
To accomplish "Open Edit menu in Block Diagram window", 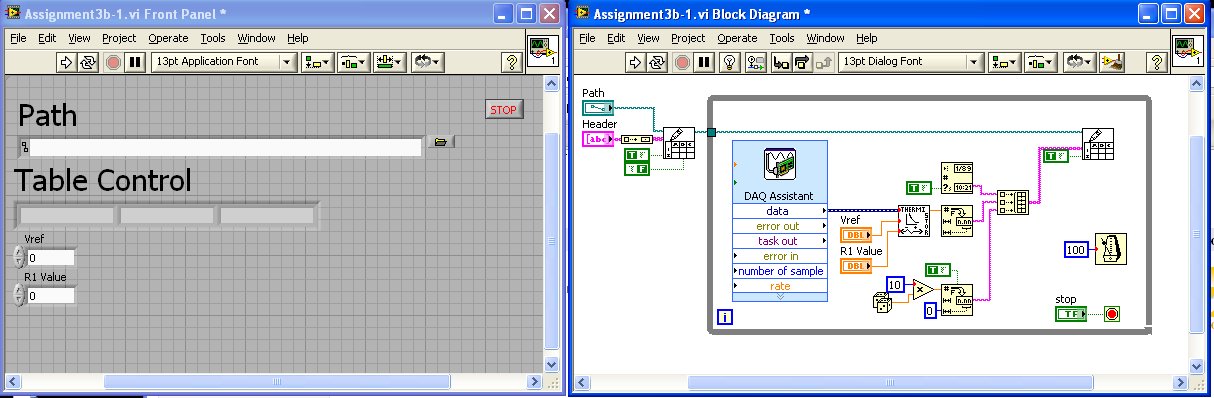I will point(616,38).
